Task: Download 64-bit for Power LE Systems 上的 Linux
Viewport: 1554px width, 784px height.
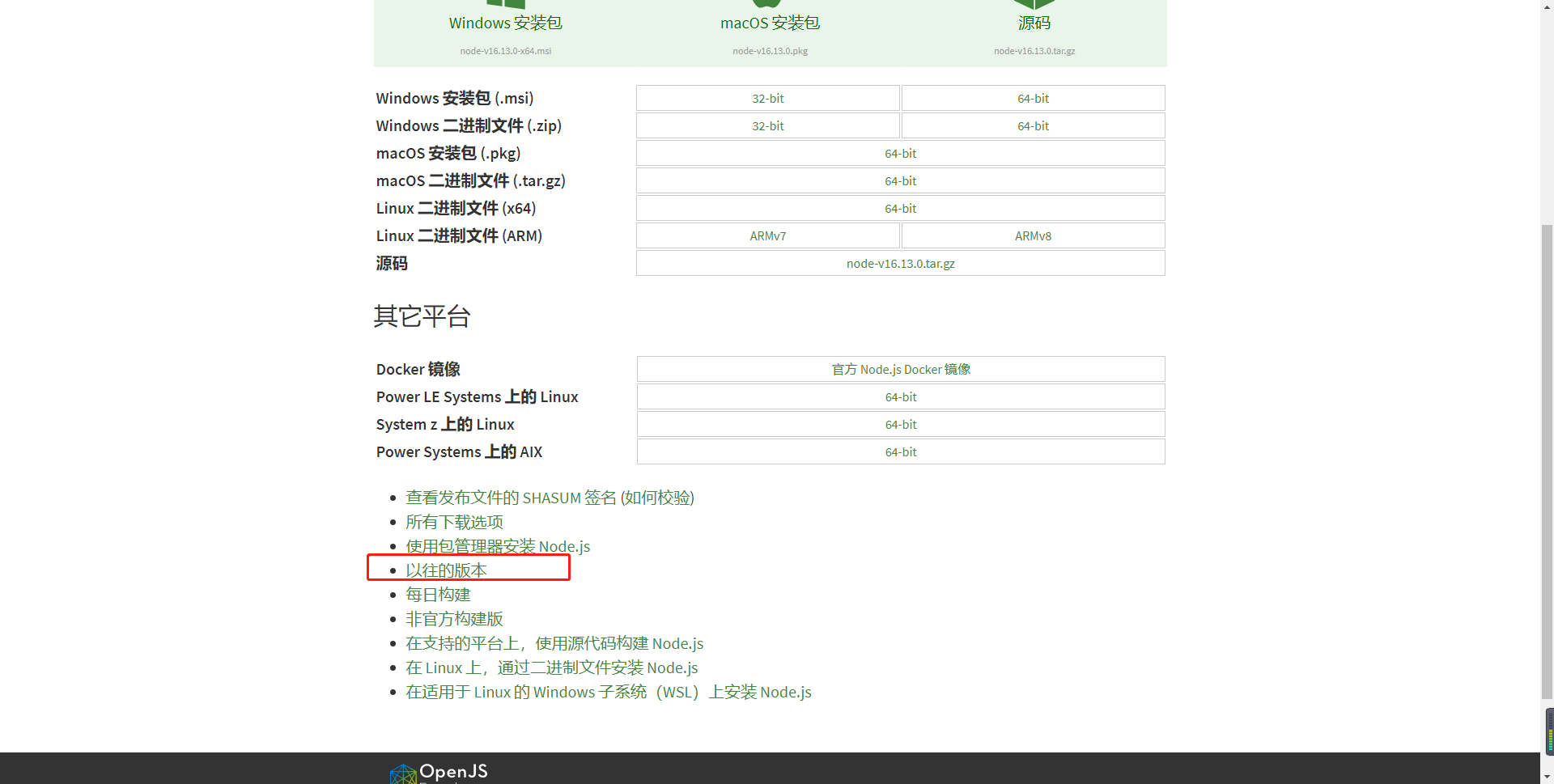Action: [901, 396]
